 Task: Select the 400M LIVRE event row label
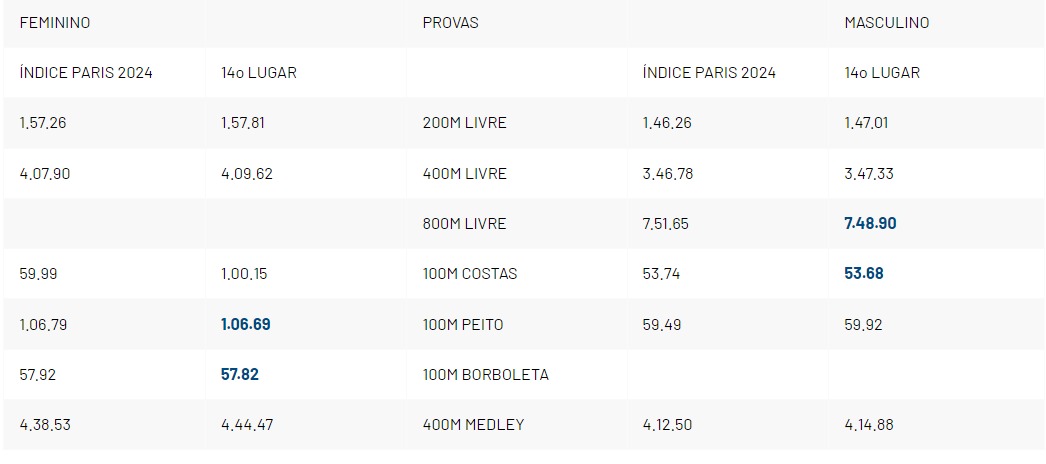click(464, 173)
